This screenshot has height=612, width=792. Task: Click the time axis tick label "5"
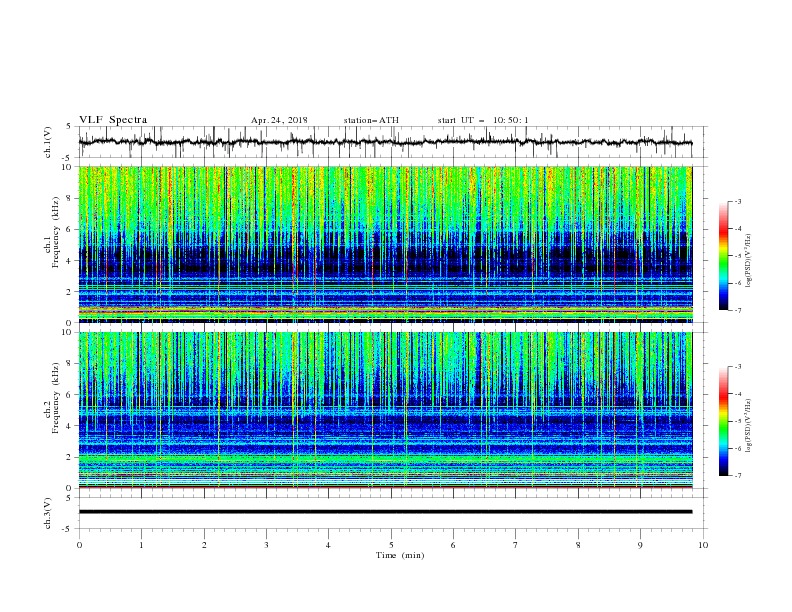coord(391,545)
